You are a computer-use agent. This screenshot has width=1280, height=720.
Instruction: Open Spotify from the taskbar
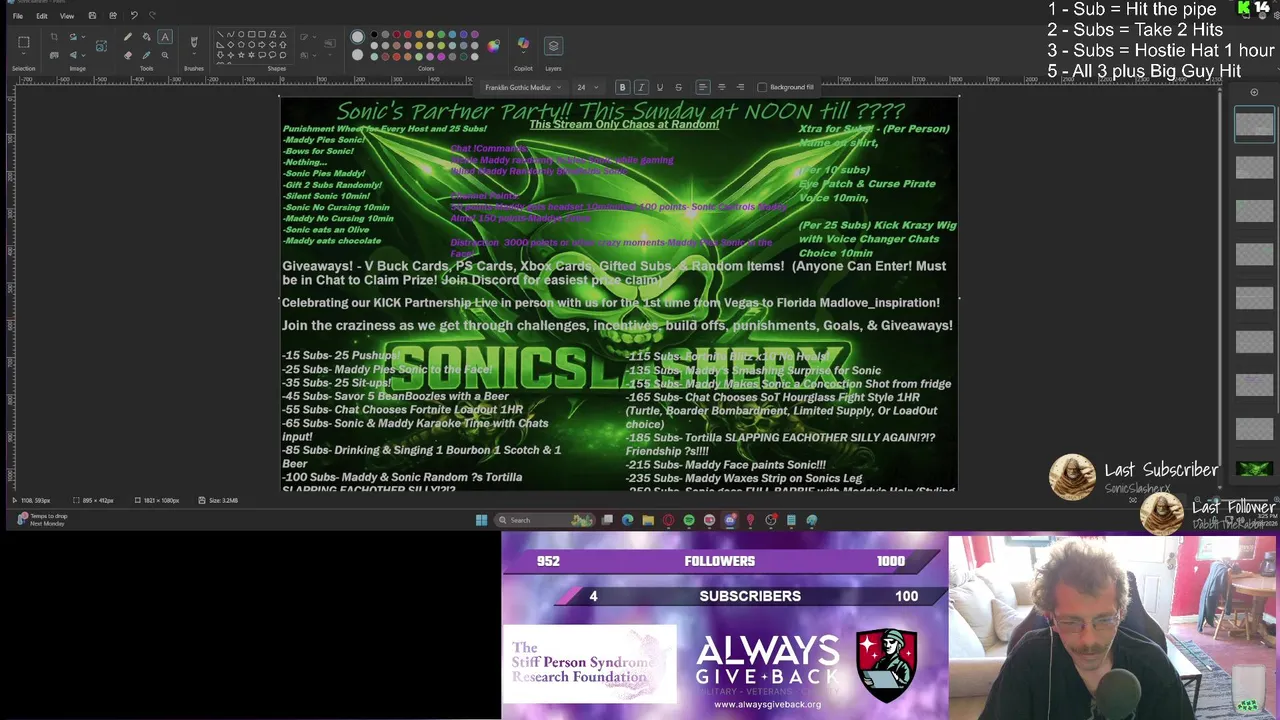[689, 520]
